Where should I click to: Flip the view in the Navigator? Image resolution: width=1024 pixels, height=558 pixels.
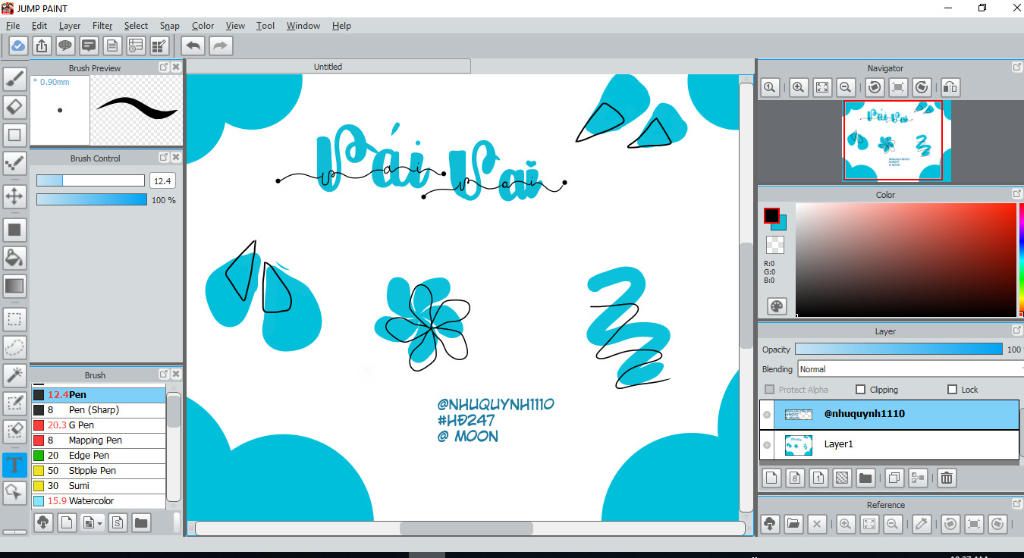(950, 87)
